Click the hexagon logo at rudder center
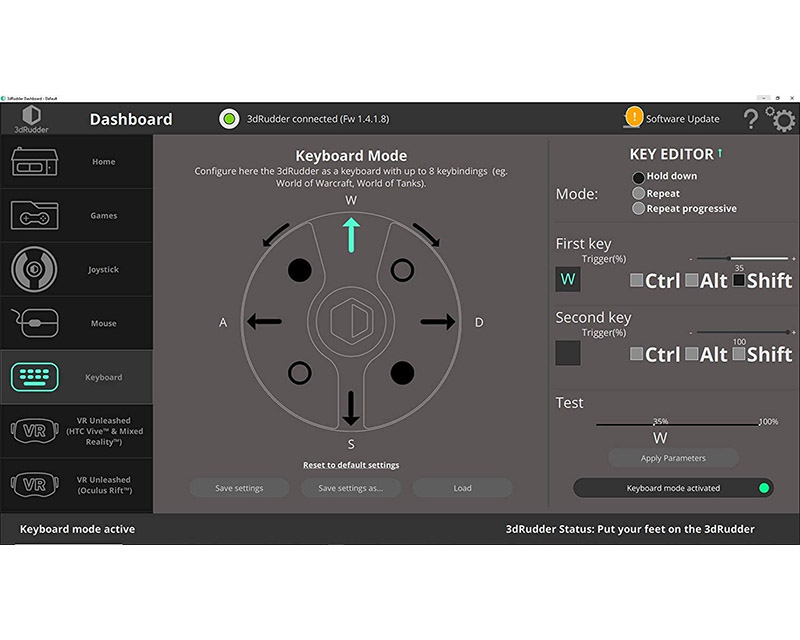The image size is (800, 640). [351, 322]
